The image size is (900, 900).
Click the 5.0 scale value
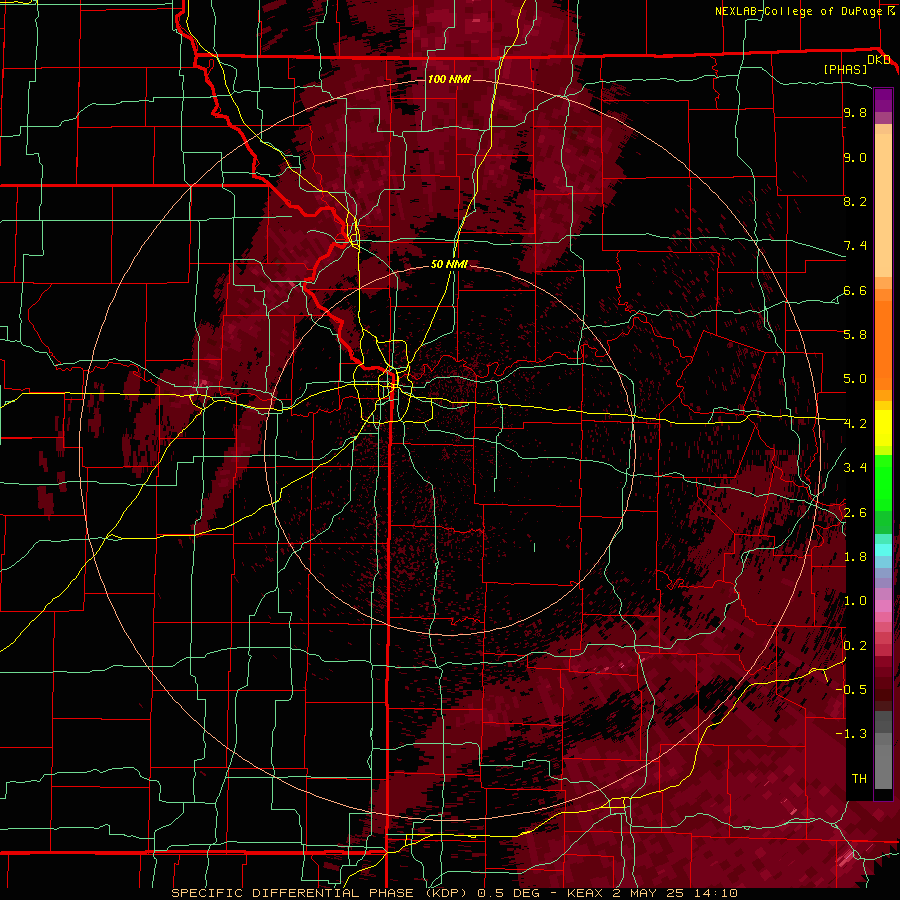855,379
